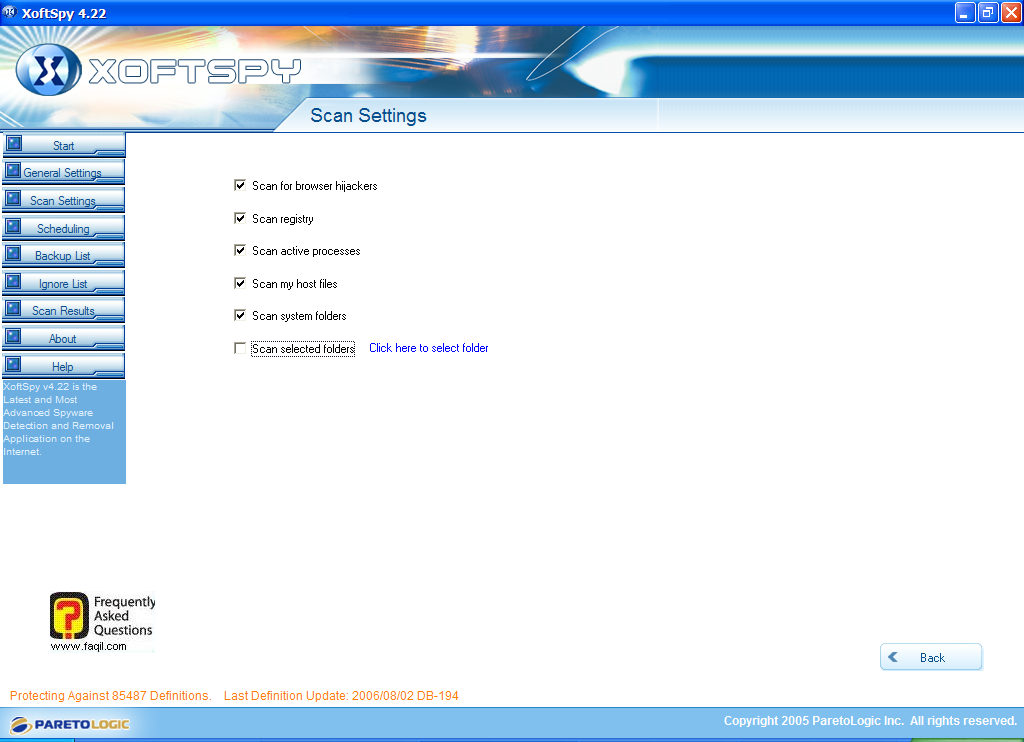This screenshot has width=1024, height=742.
Task: Uncheck the Scan registry option
Action: tap(240, 218)
